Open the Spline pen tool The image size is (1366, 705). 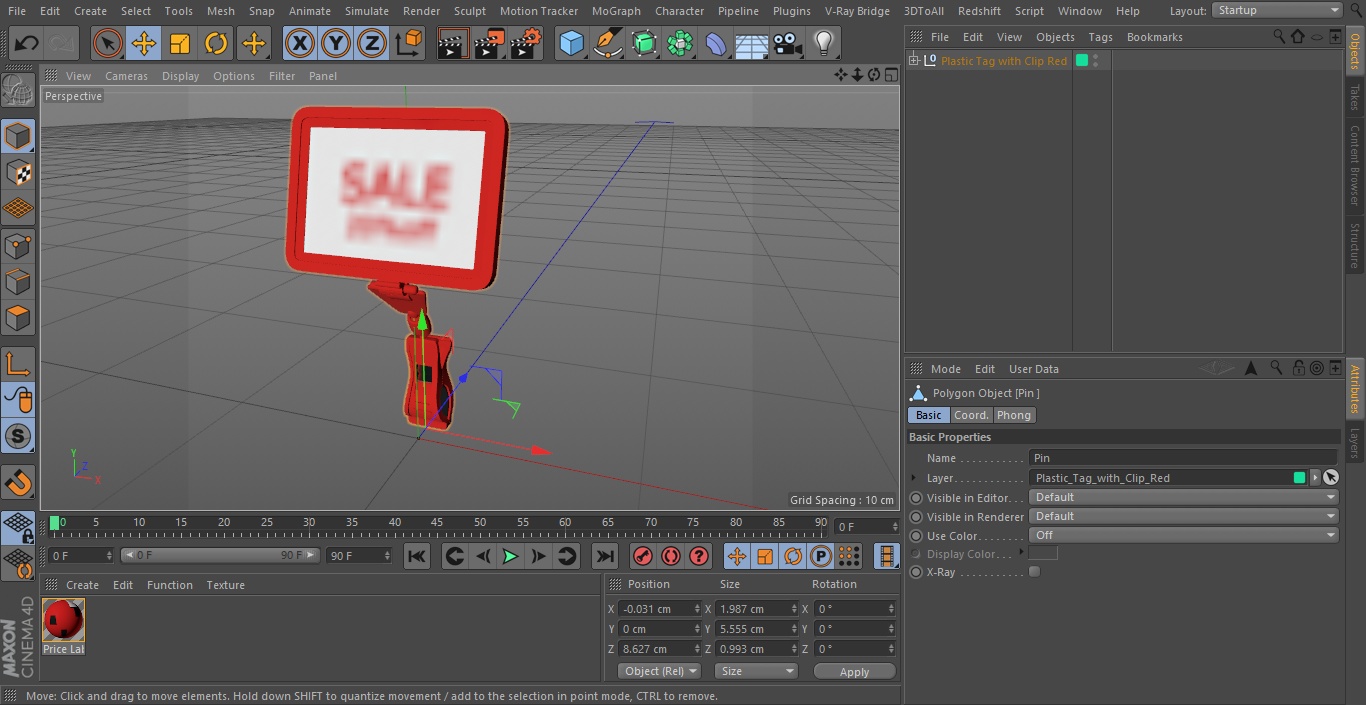pos(608,43)
